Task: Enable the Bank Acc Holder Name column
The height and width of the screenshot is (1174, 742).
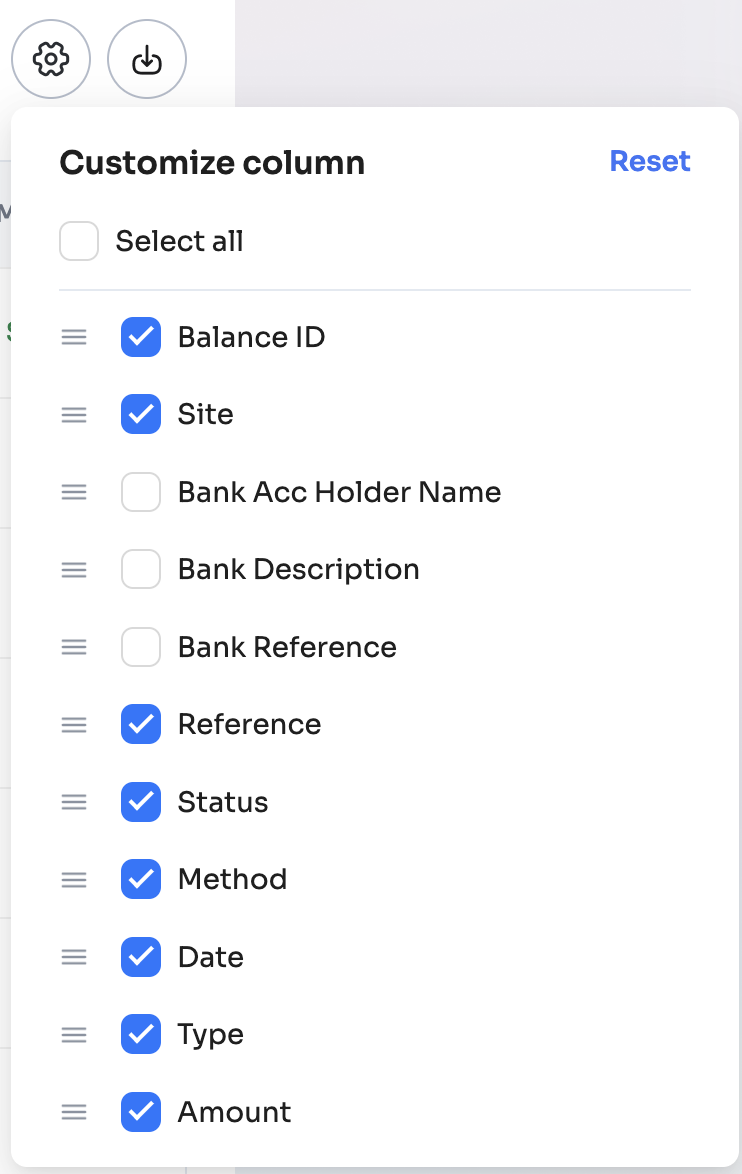Action: pyautogui.click(x=141, y=492)
